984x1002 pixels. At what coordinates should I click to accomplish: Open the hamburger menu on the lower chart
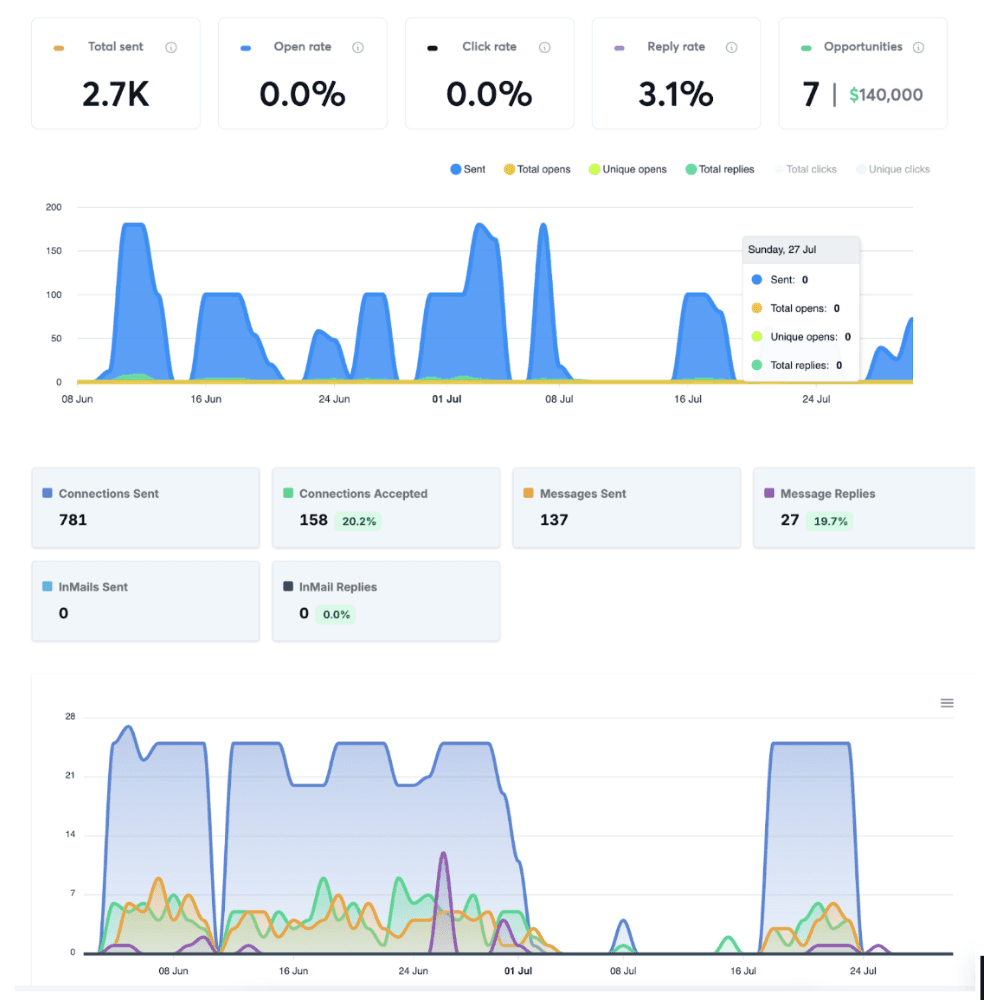(947, 703)
